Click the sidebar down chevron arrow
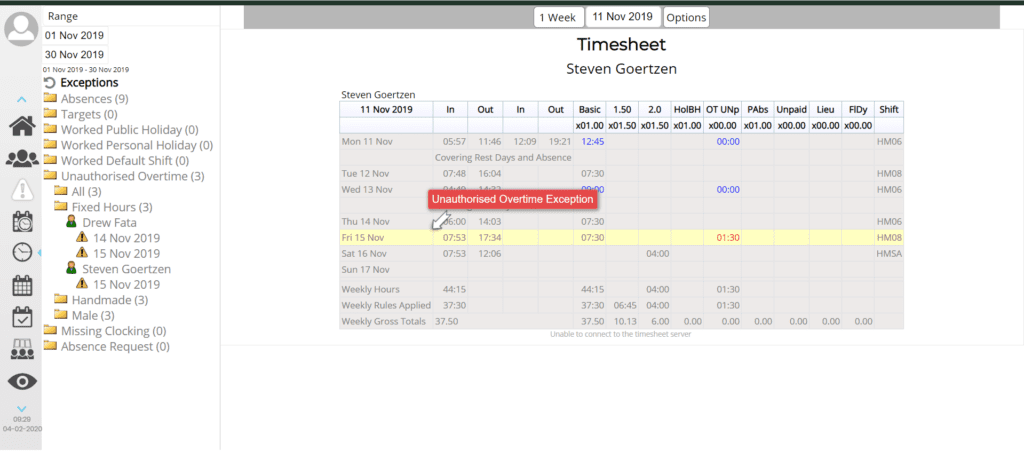The image size is (1024, 451). 22,409
